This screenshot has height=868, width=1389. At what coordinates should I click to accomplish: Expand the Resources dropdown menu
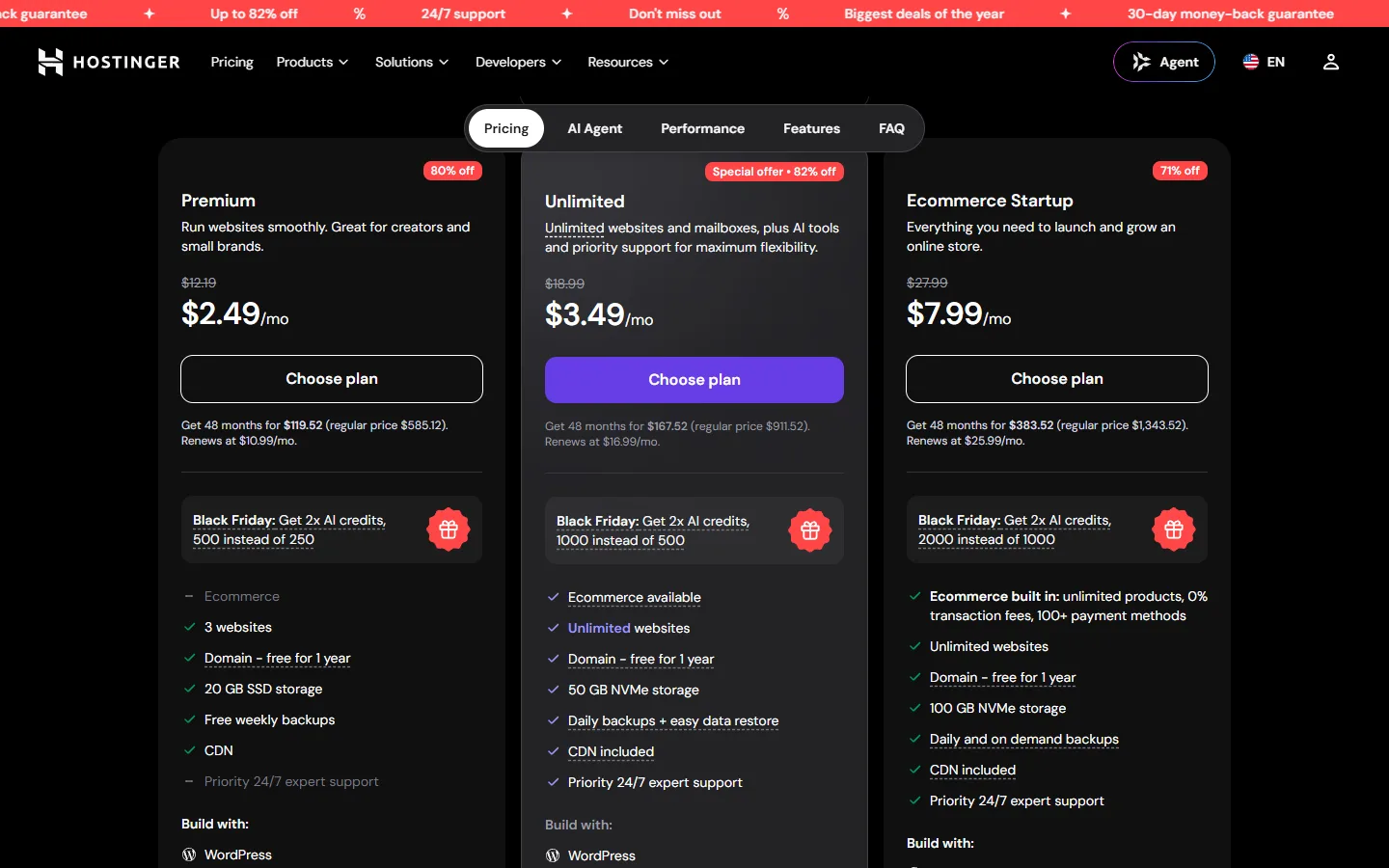[x=628, y=62]
